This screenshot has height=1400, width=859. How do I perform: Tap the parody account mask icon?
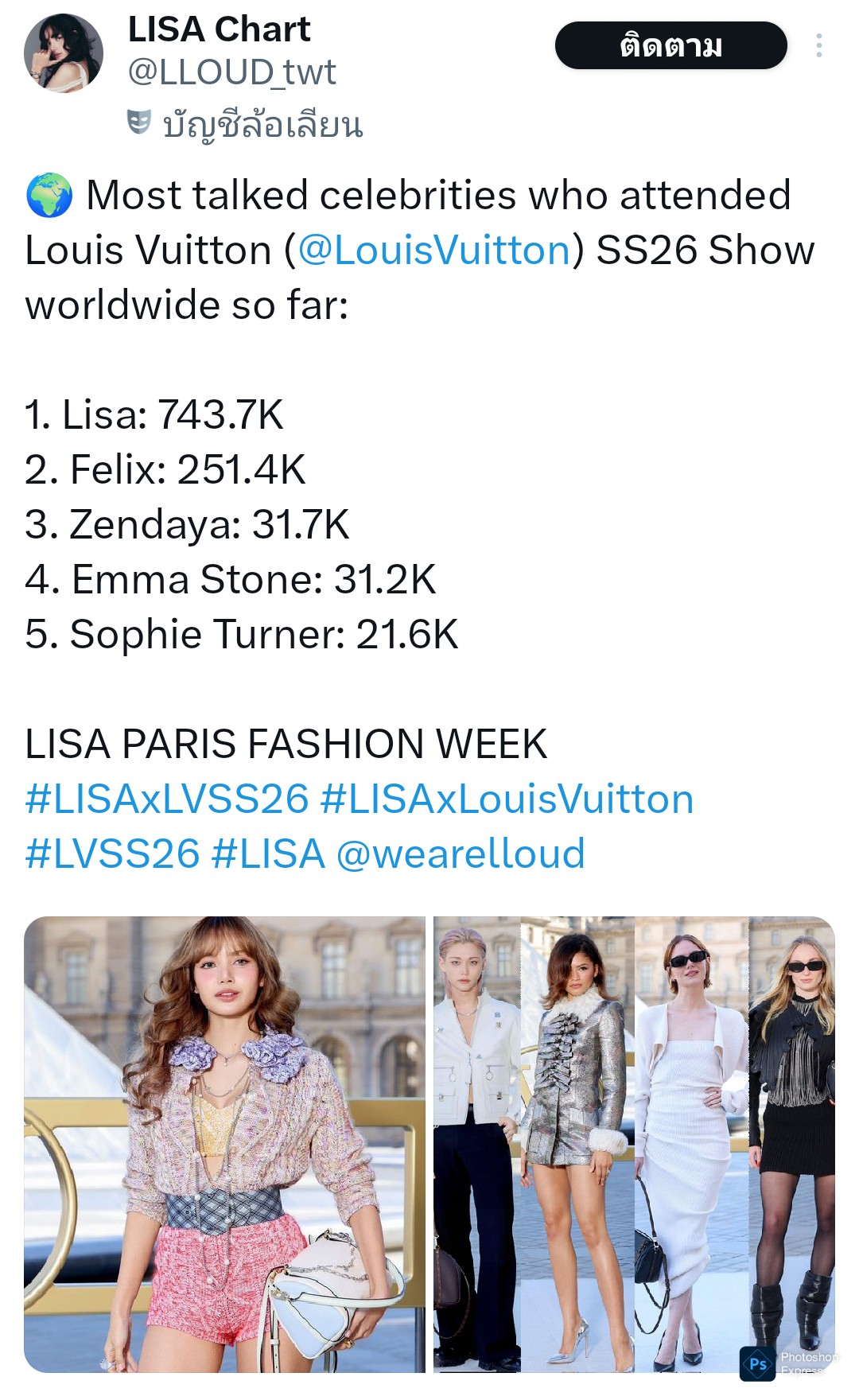point(139,123)
